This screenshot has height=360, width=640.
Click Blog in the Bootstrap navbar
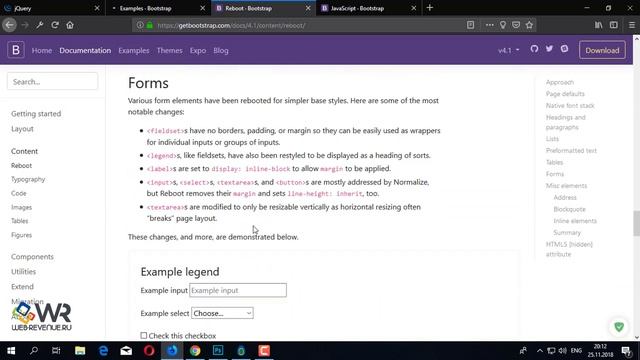(221, 51)
